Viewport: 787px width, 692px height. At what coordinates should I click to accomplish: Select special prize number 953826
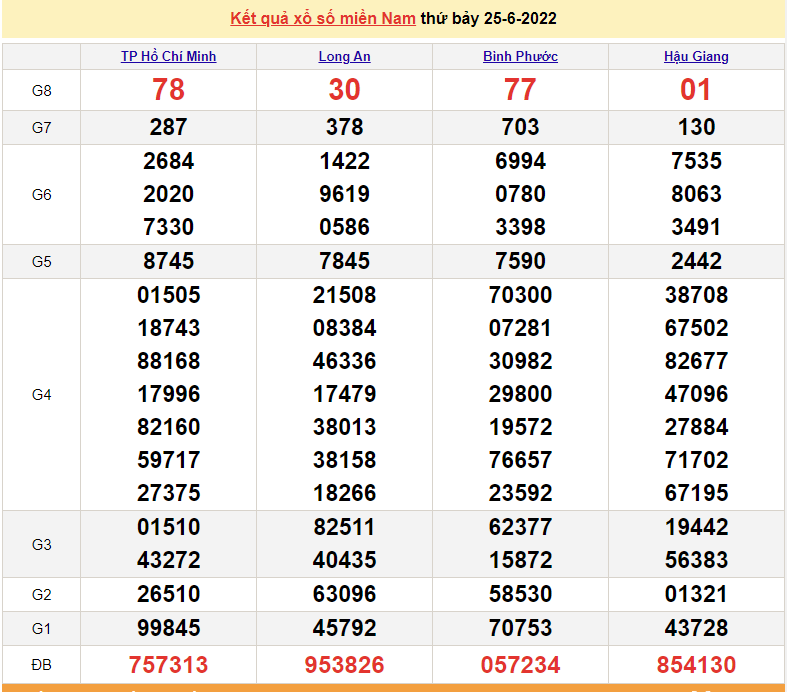pyautogui.click(x=344, y=665)
